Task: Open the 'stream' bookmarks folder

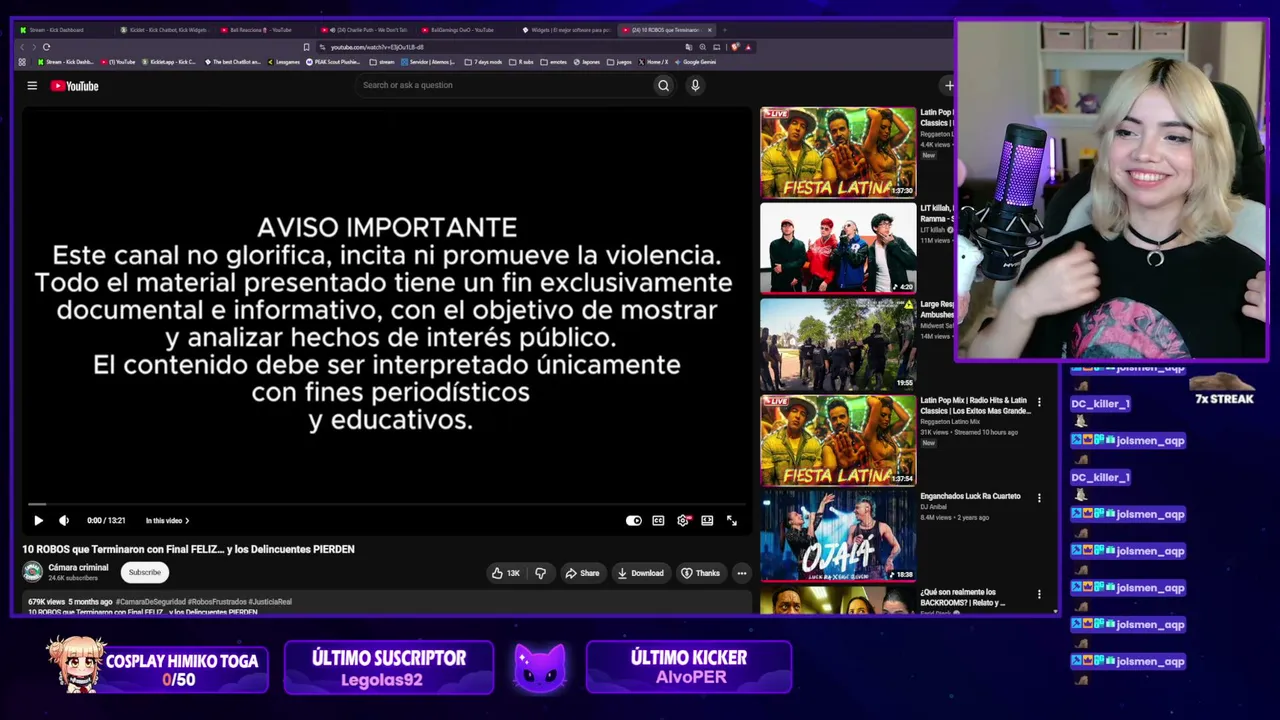Action: coord(382,62)
